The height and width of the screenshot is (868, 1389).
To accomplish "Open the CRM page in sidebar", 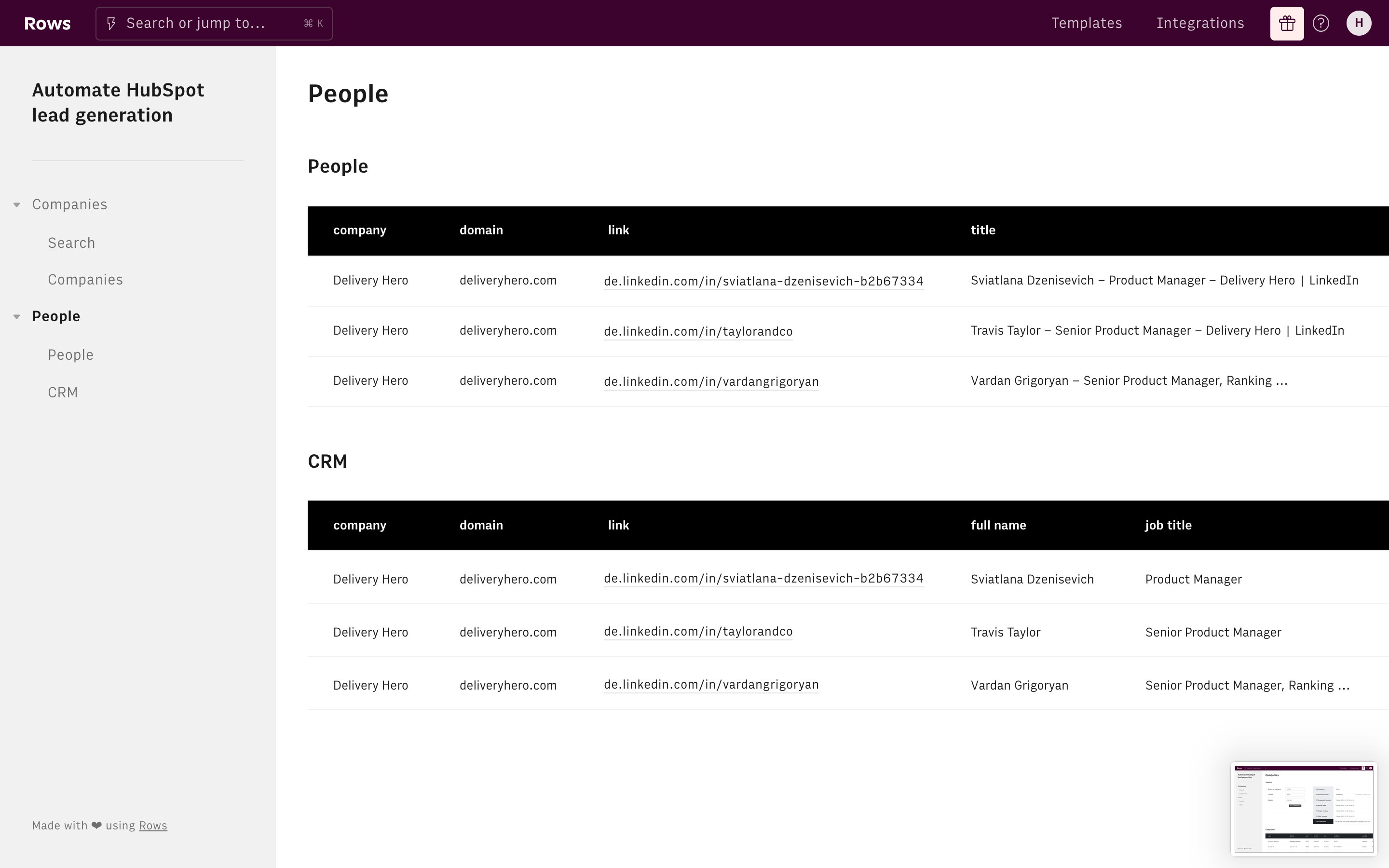I will 63,393.
